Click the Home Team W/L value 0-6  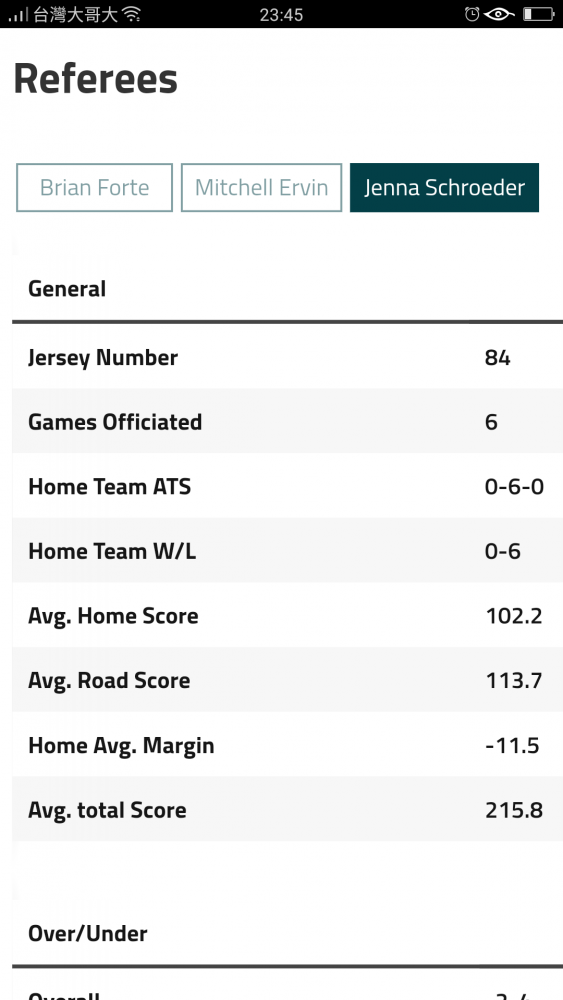click(x=502, y=551)
